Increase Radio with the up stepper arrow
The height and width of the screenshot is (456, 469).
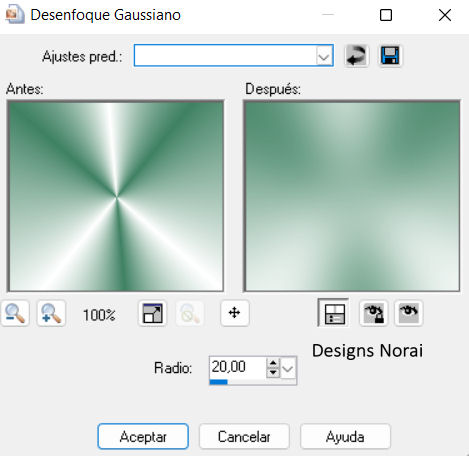click(x=273, y=363)
